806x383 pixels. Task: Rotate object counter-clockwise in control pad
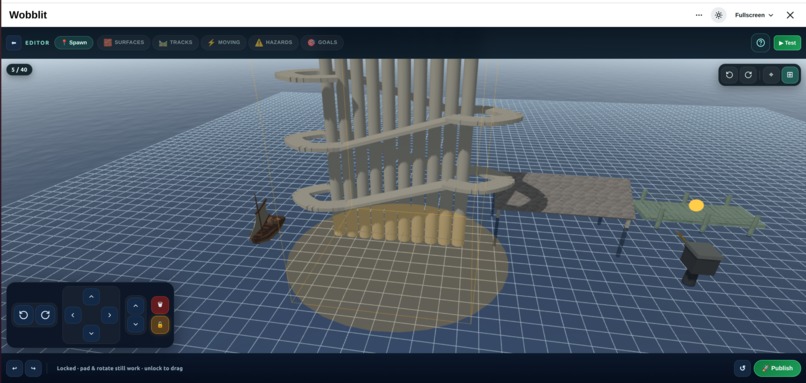(x=23, y=315)
